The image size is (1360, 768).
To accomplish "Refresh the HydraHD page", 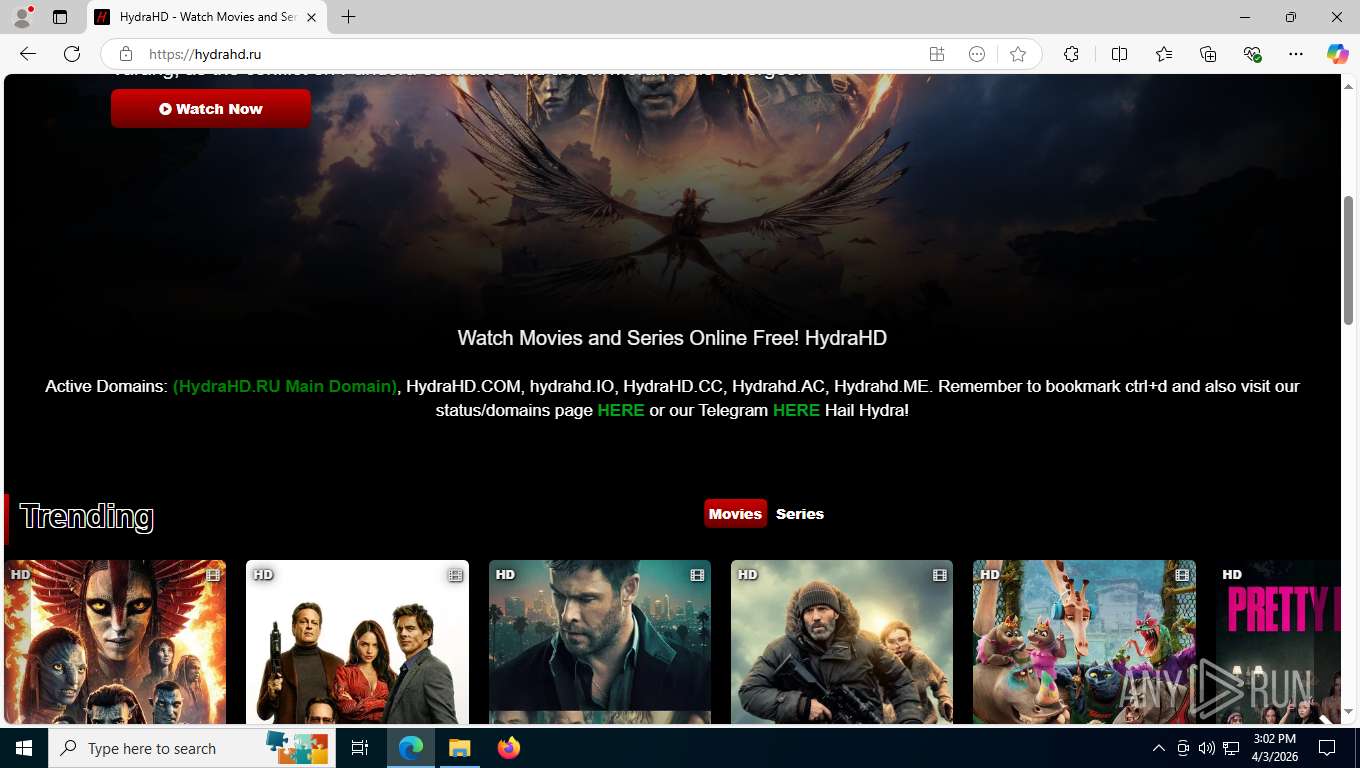I will pyautogui.click(x=72, y=54).
